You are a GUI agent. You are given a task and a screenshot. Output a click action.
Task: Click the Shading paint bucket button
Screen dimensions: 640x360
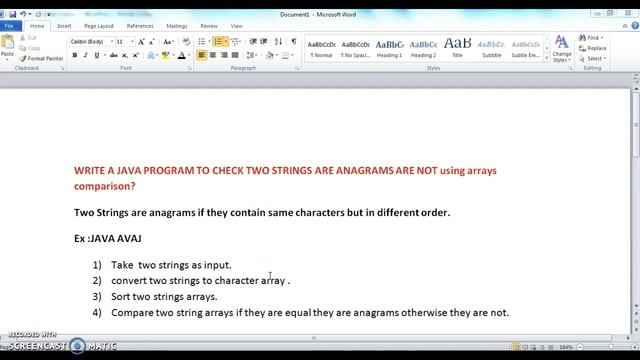click(x=269, y=55)
